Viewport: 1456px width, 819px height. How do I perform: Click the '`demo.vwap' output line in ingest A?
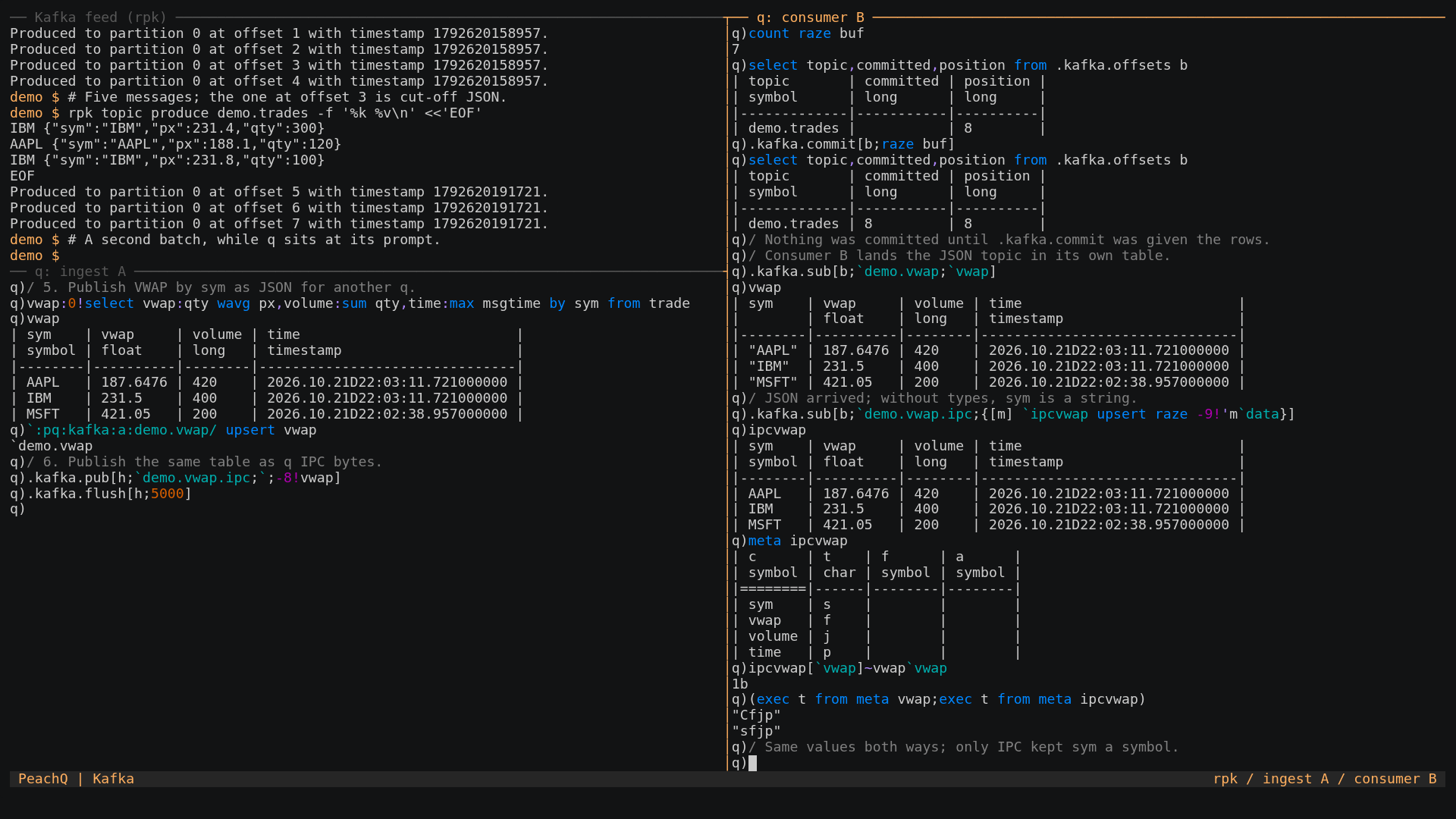click(x=51, y=446)
